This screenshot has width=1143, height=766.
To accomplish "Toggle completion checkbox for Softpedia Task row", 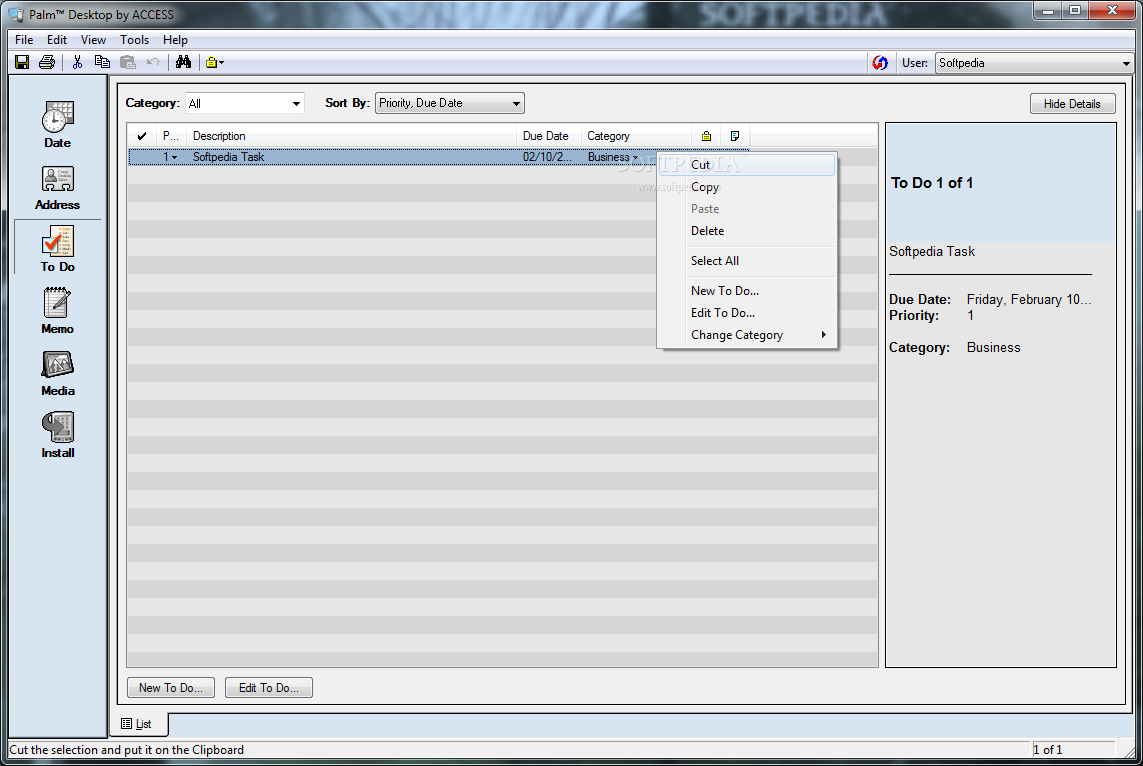I will point(142,157).
